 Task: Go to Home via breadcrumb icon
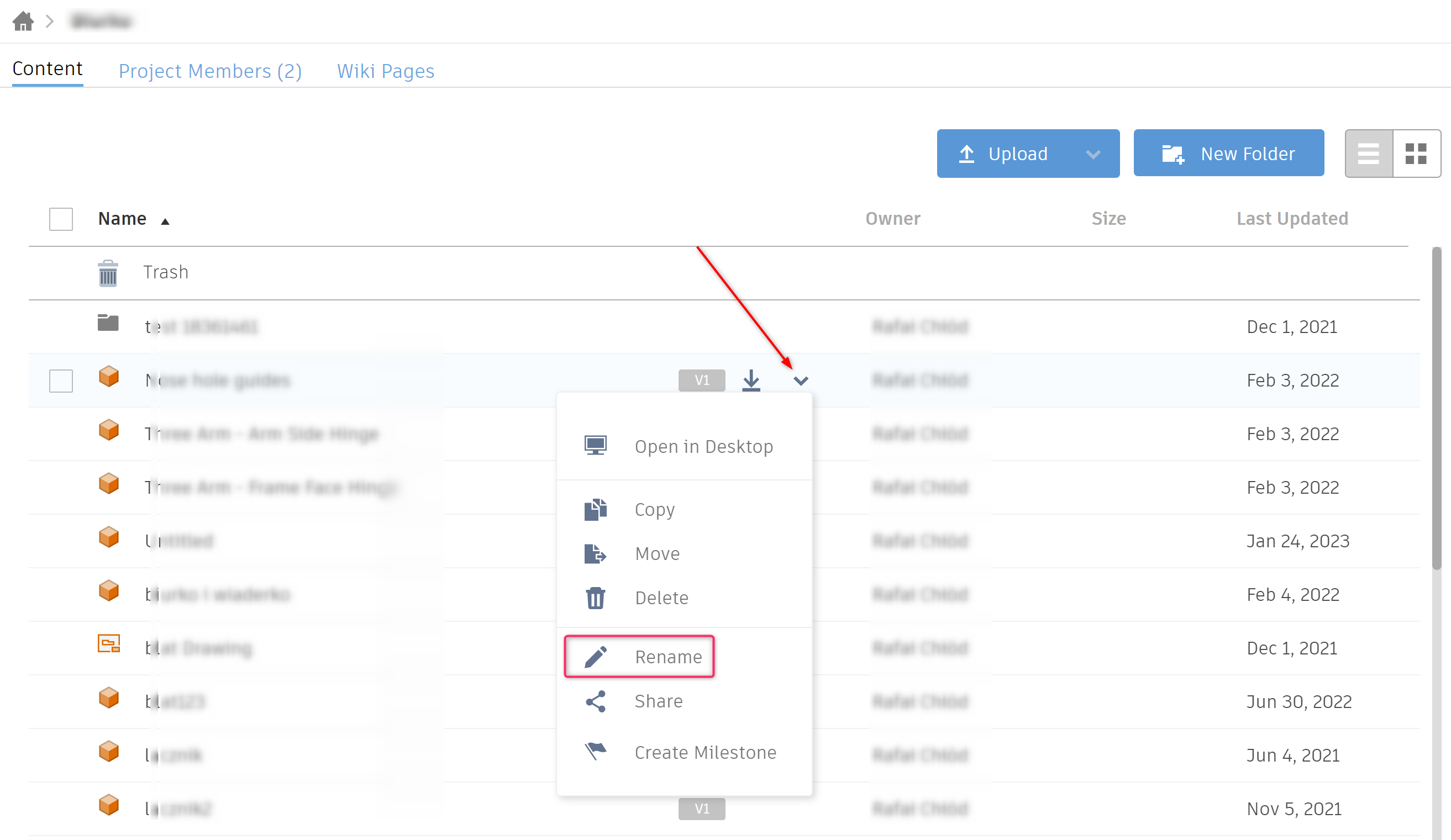point(23,21)
